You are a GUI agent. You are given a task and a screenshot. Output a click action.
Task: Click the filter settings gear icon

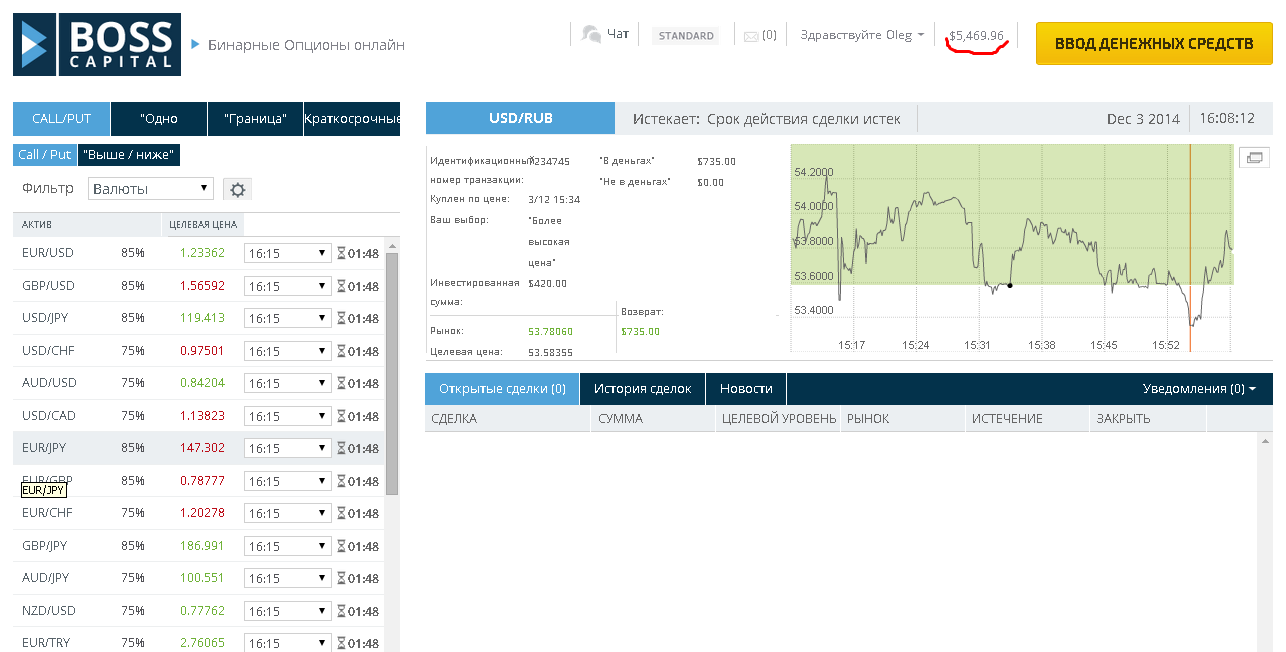coord(237,189)
